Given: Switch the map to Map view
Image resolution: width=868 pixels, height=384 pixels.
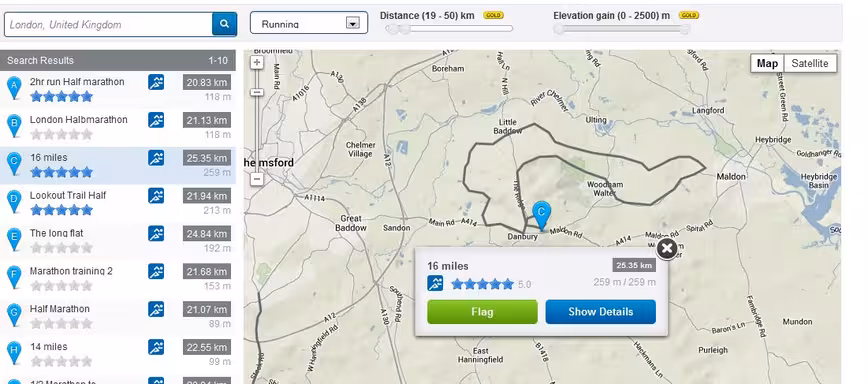Looking at the screenshot, I should click(x=767, y=63).
